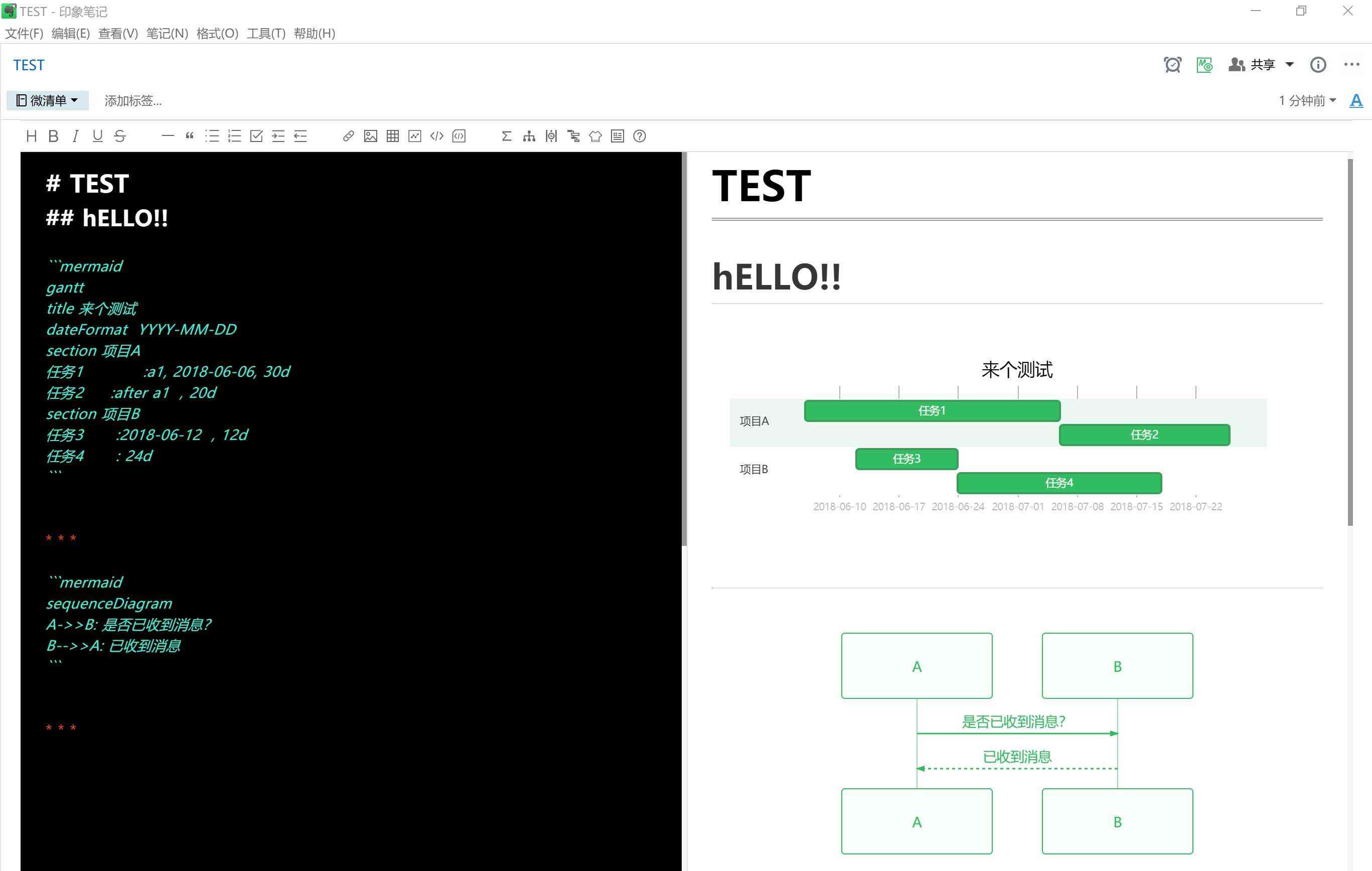Decrease indent in the editor

(x=300, y=136)
